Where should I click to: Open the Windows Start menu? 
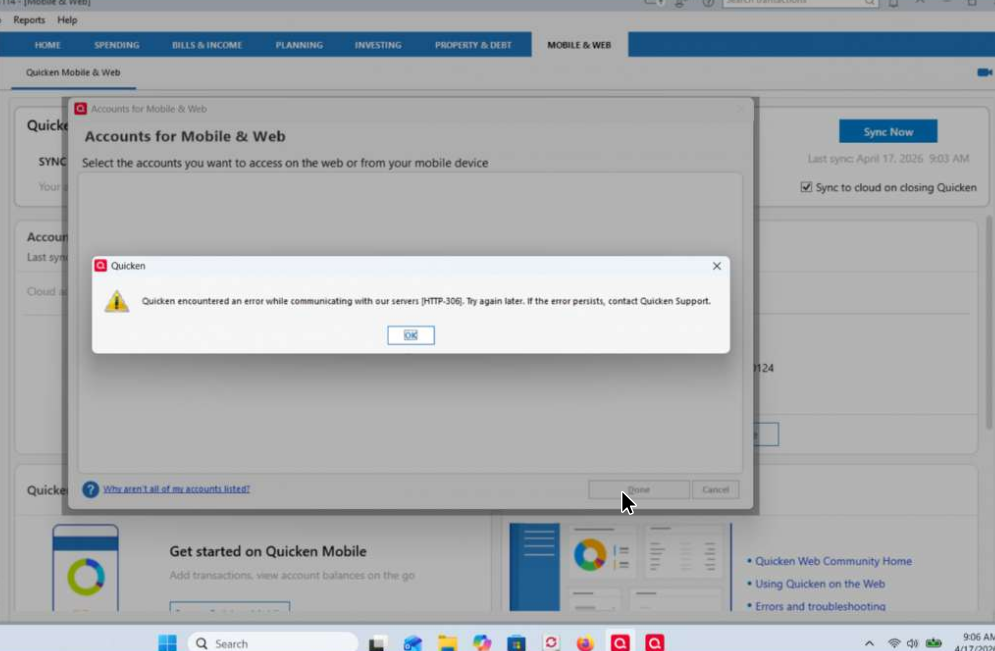pos(168,643)
